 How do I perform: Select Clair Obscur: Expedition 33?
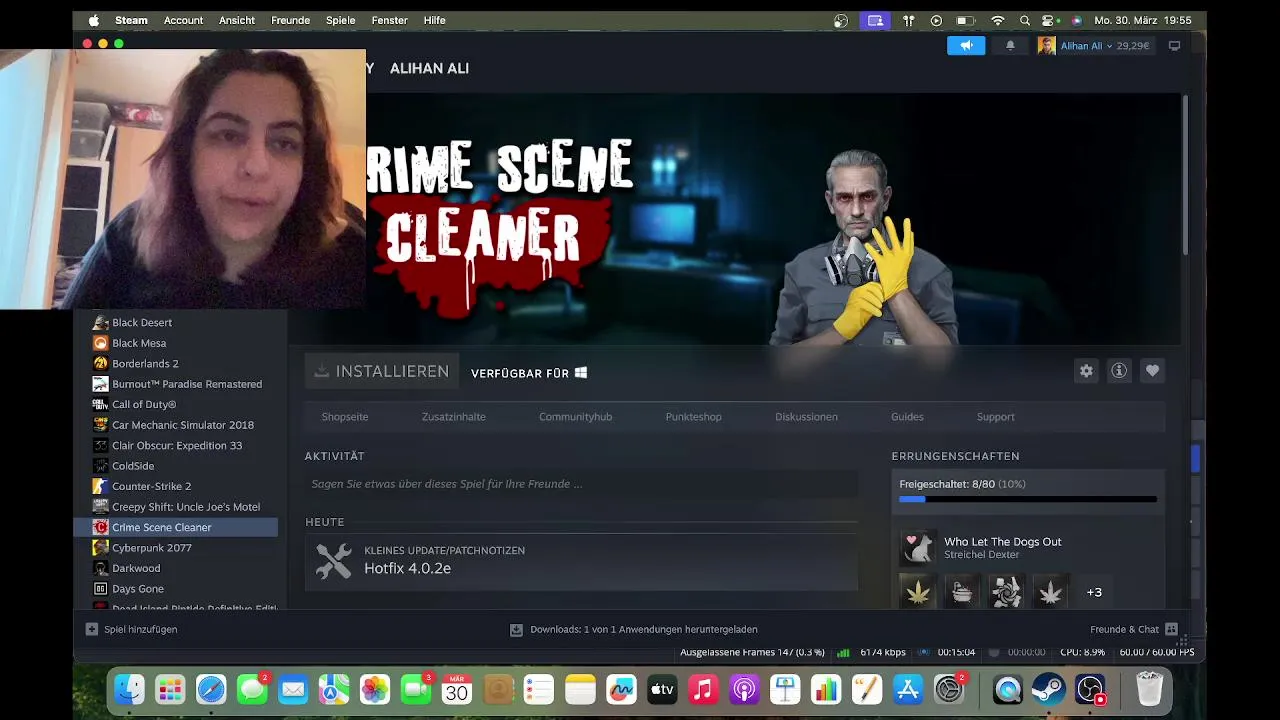click(x=176, y=446)
